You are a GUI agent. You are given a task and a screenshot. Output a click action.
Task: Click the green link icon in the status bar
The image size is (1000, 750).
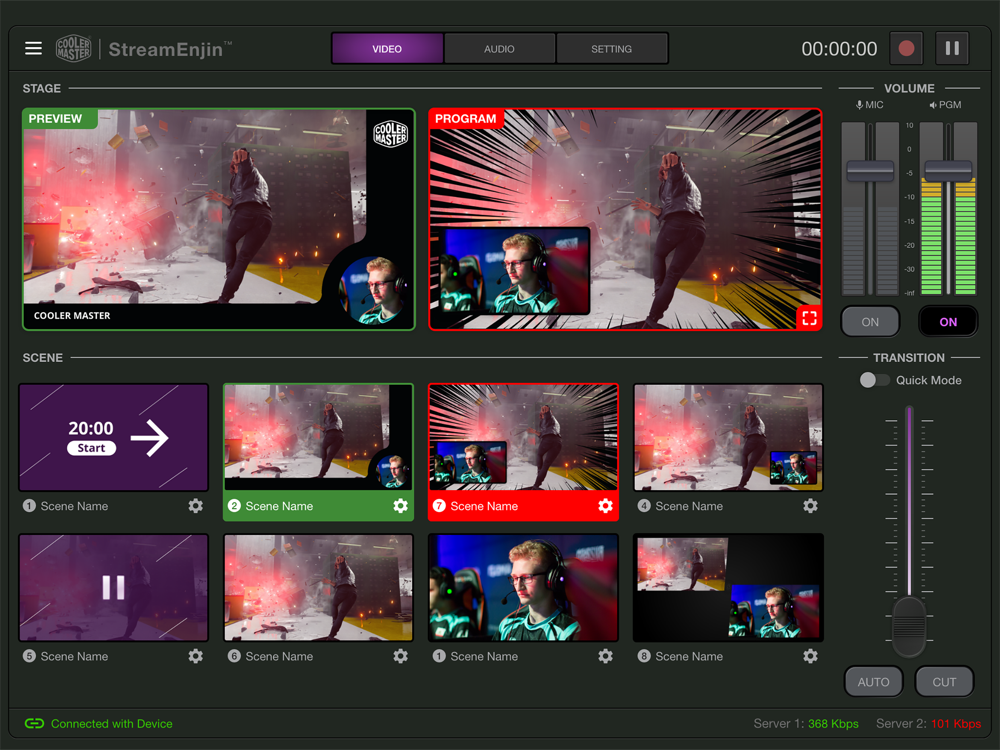[x=34, y=723]
